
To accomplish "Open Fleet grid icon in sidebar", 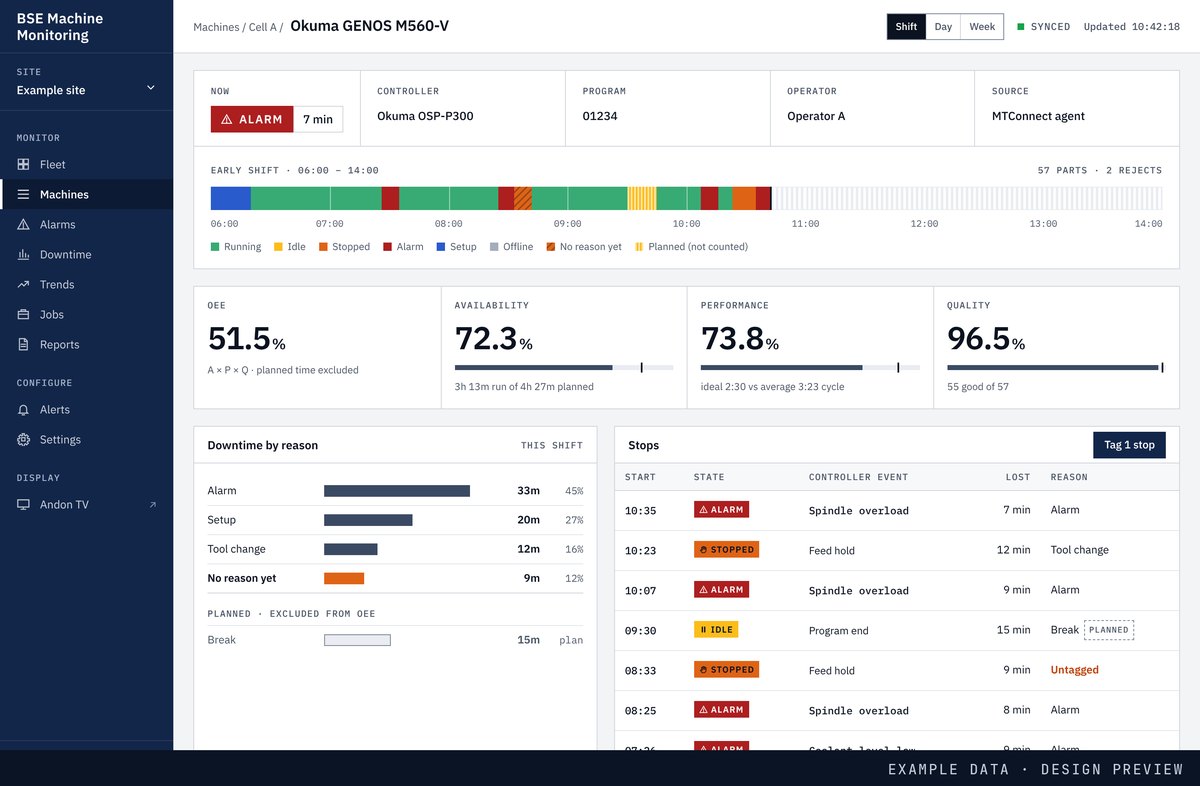I will [23, 164].
